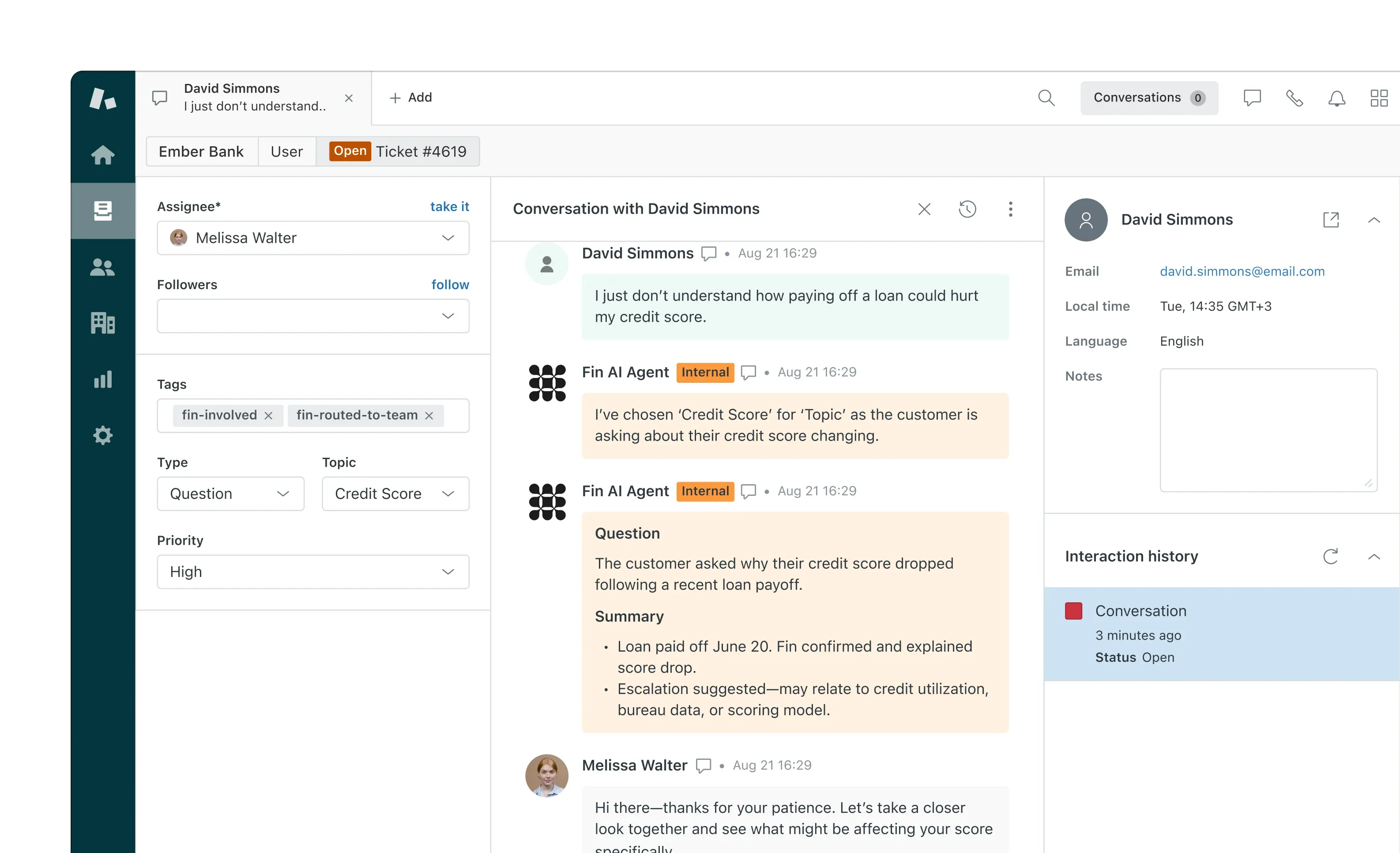The height and width of the screenshot is (853, 1400).
Task: Refresh the Interaction history panel
Action: (1331, 556)
